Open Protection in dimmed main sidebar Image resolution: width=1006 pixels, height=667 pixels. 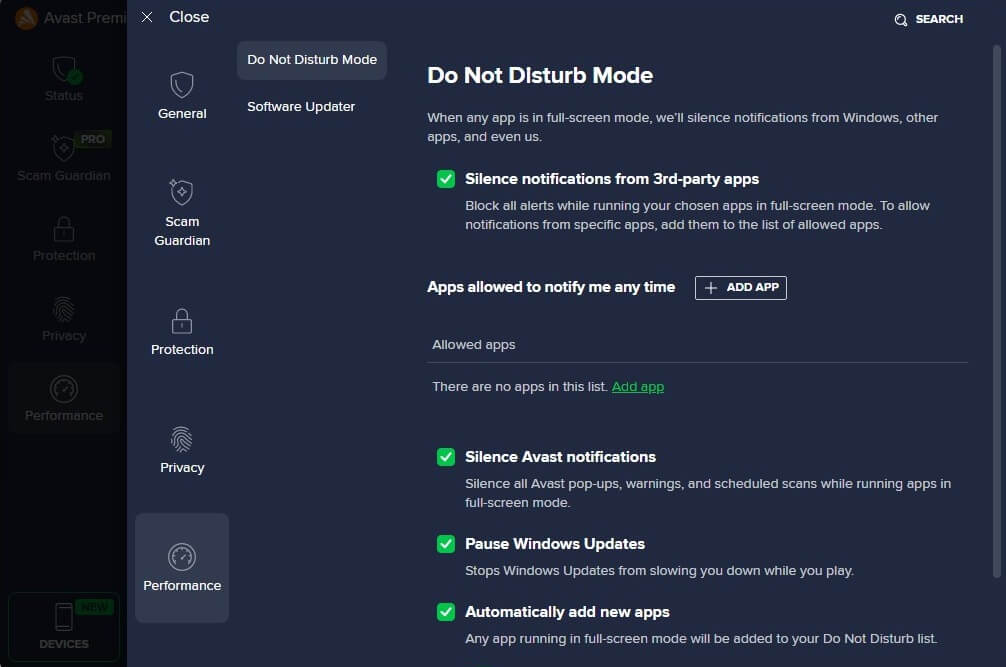click(x=64, y=239)
